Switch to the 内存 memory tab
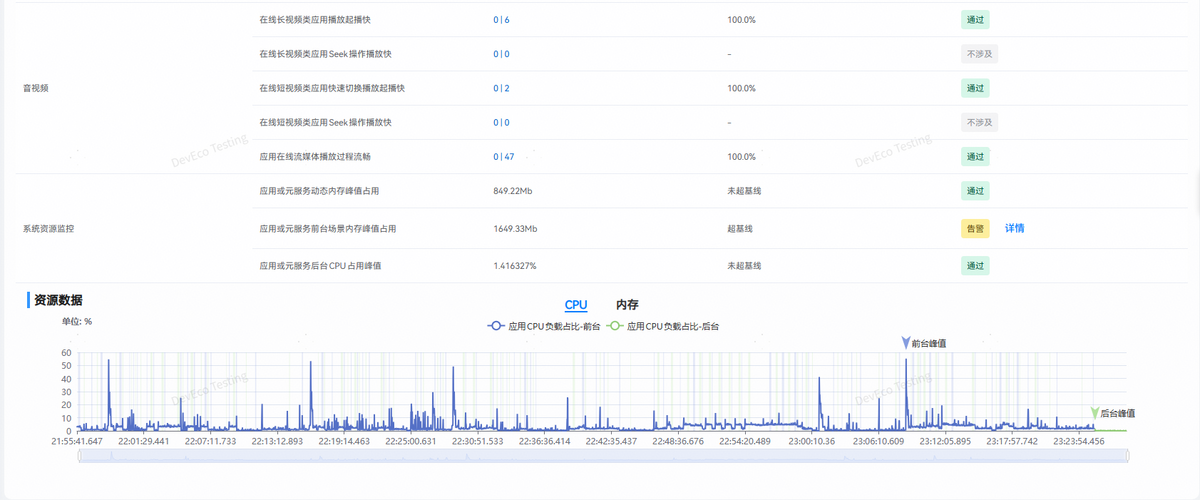1200x500 pixels. 627,305
